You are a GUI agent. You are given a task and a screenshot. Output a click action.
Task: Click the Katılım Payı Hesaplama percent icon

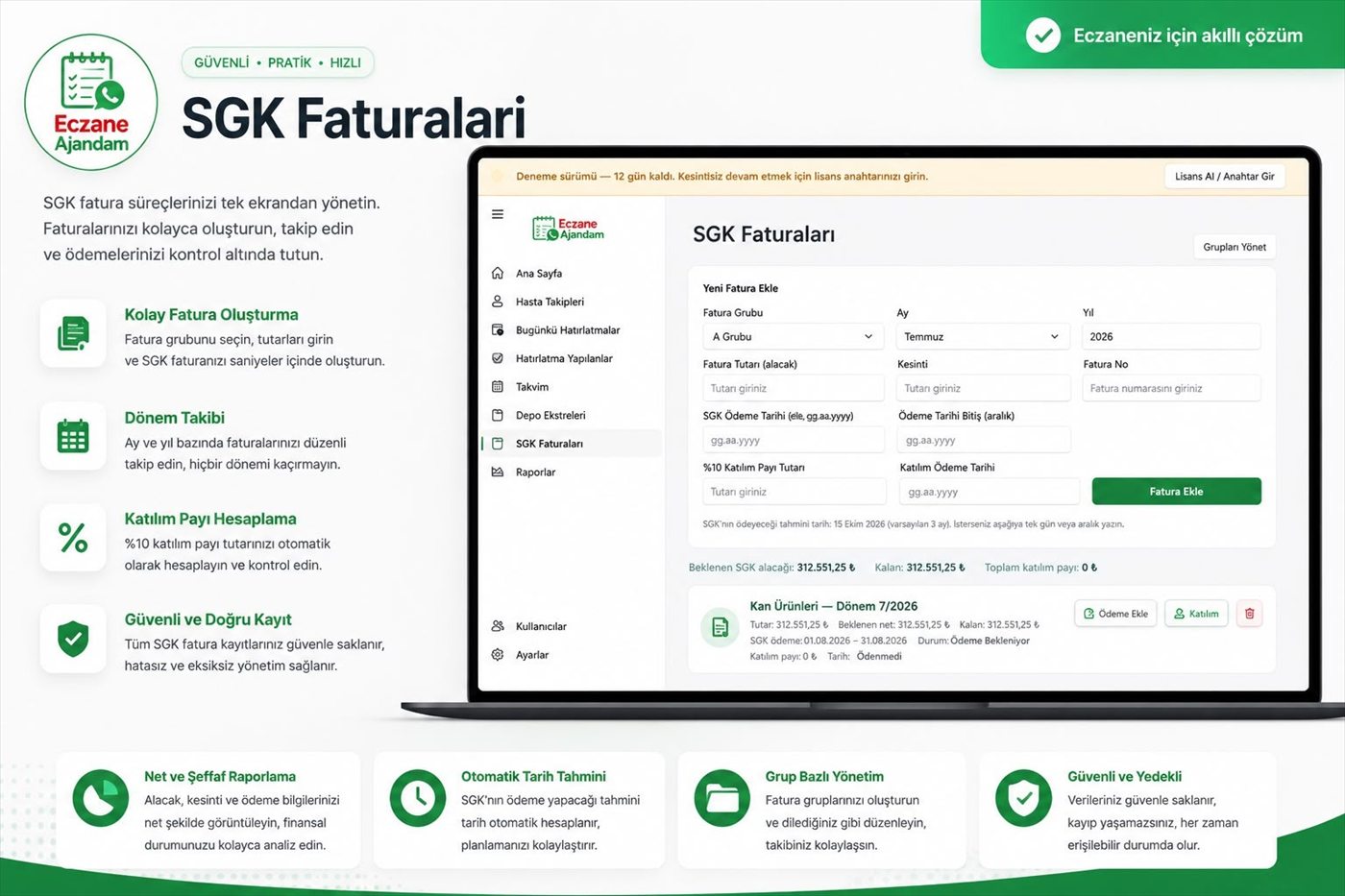(x=73, y=537)
